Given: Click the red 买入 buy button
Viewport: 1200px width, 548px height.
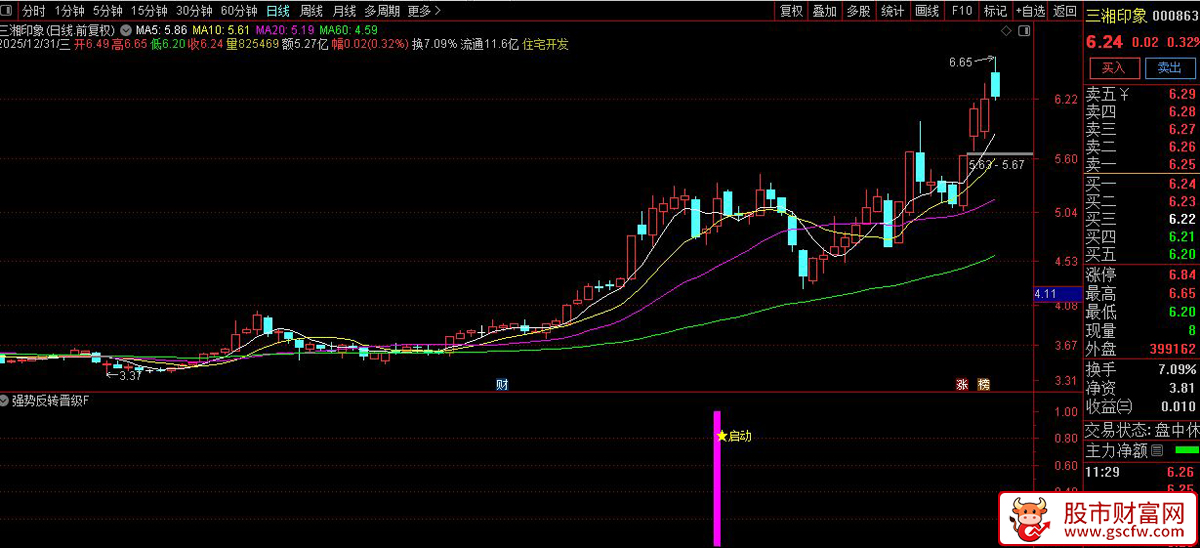Looking at the screenshot, I should point(1113,68).
